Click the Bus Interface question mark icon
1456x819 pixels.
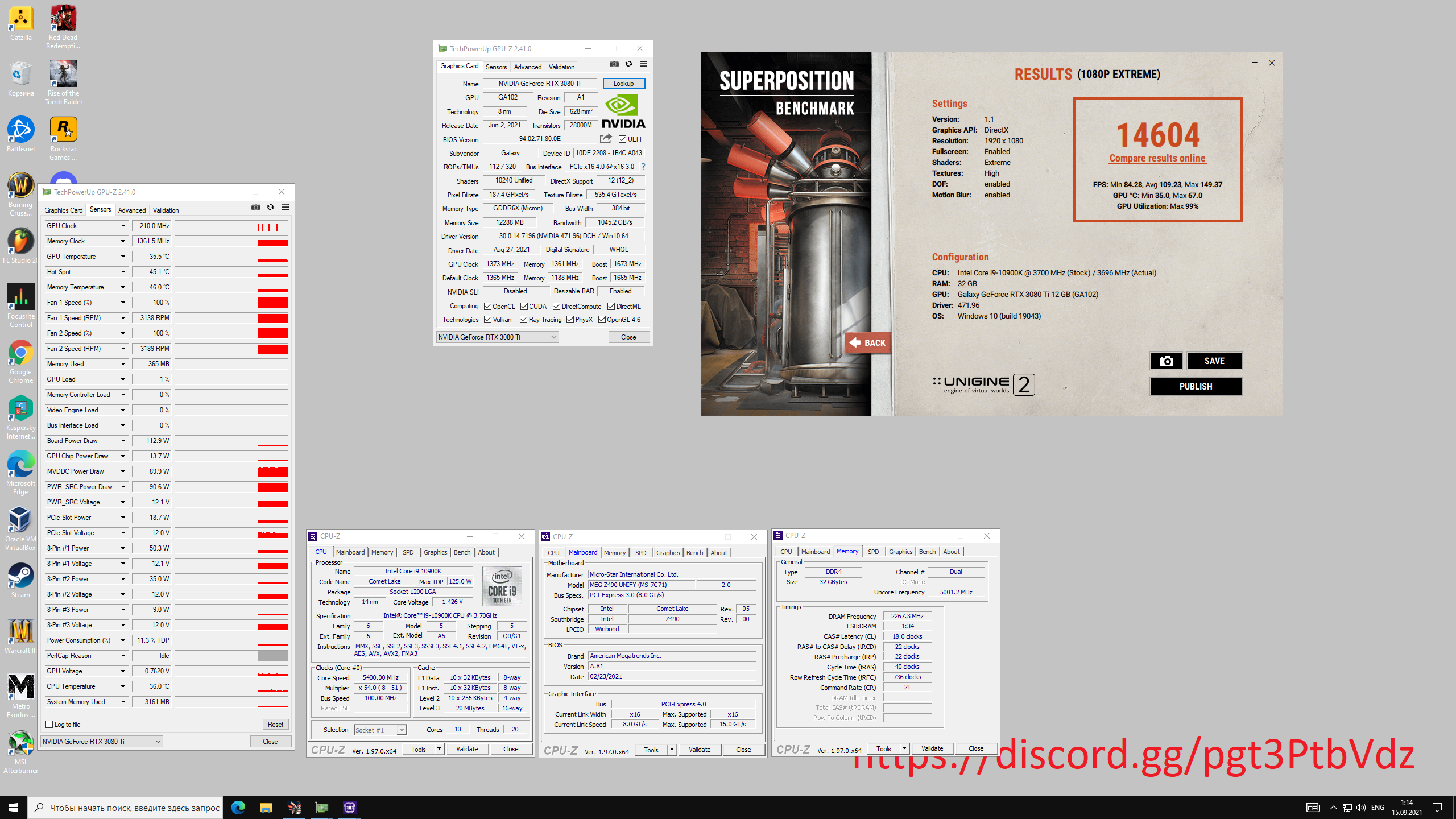coord(643,167)
